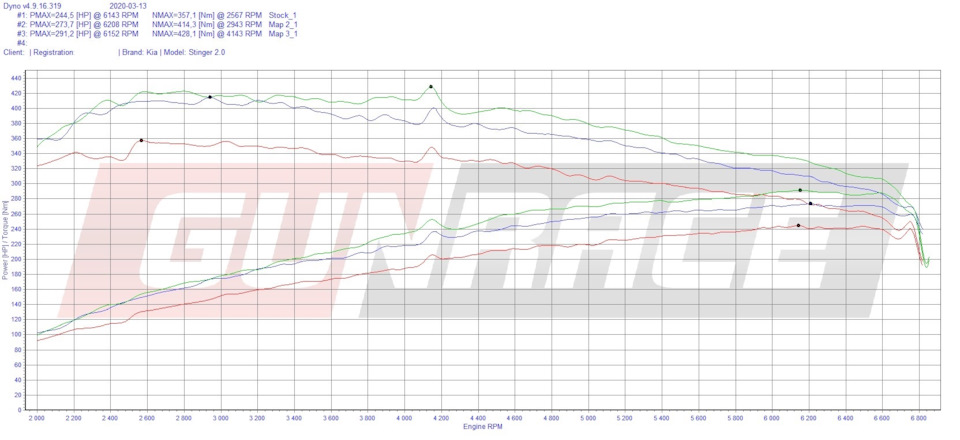Image resolution: width=960 pixels, height=440 pixels.
Task: Click the Model: Stinger 2.0 text
Action: tap(195, 53)
